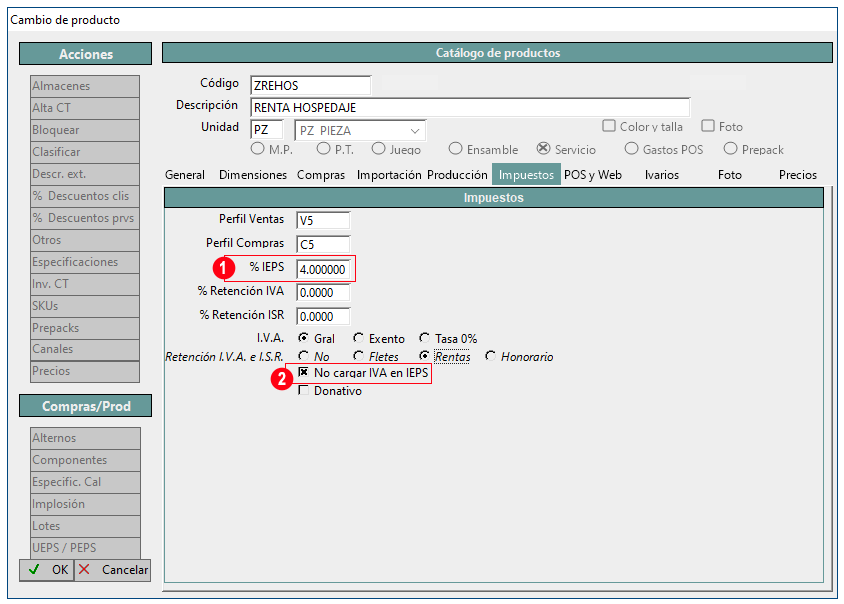Screen dimensions: 844x604
Task: Toggle the Foto checkbox
Action: 708,126
